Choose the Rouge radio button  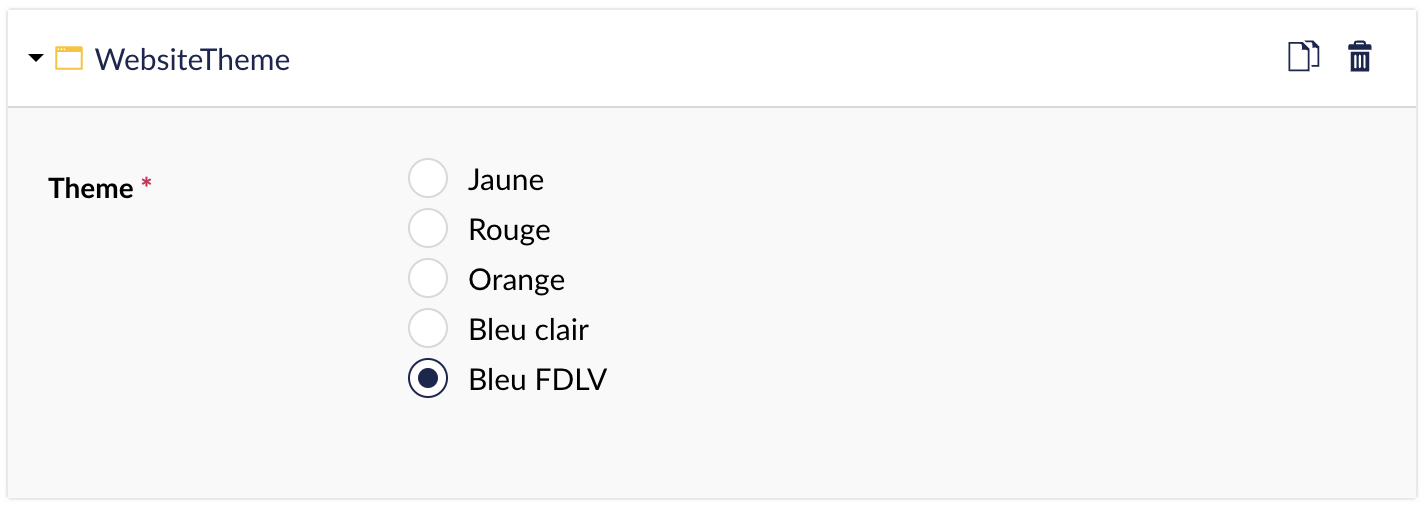[428, 229]
